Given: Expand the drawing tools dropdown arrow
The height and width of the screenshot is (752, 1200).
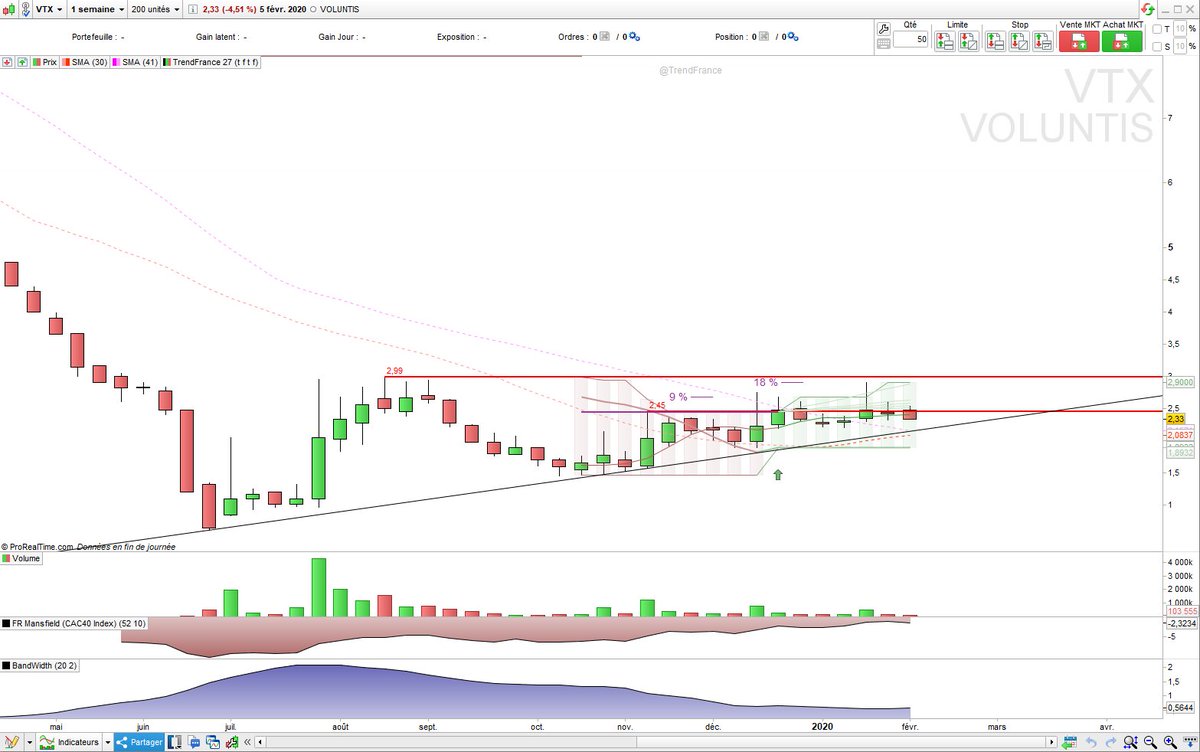Looking at the screenshot, I should (x=31, y=742).
